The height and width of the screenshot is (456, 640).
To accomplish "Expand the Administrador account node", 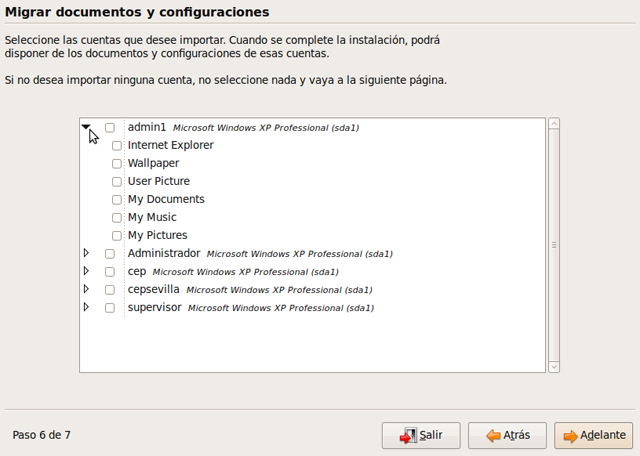I will [x=87, y=254].
